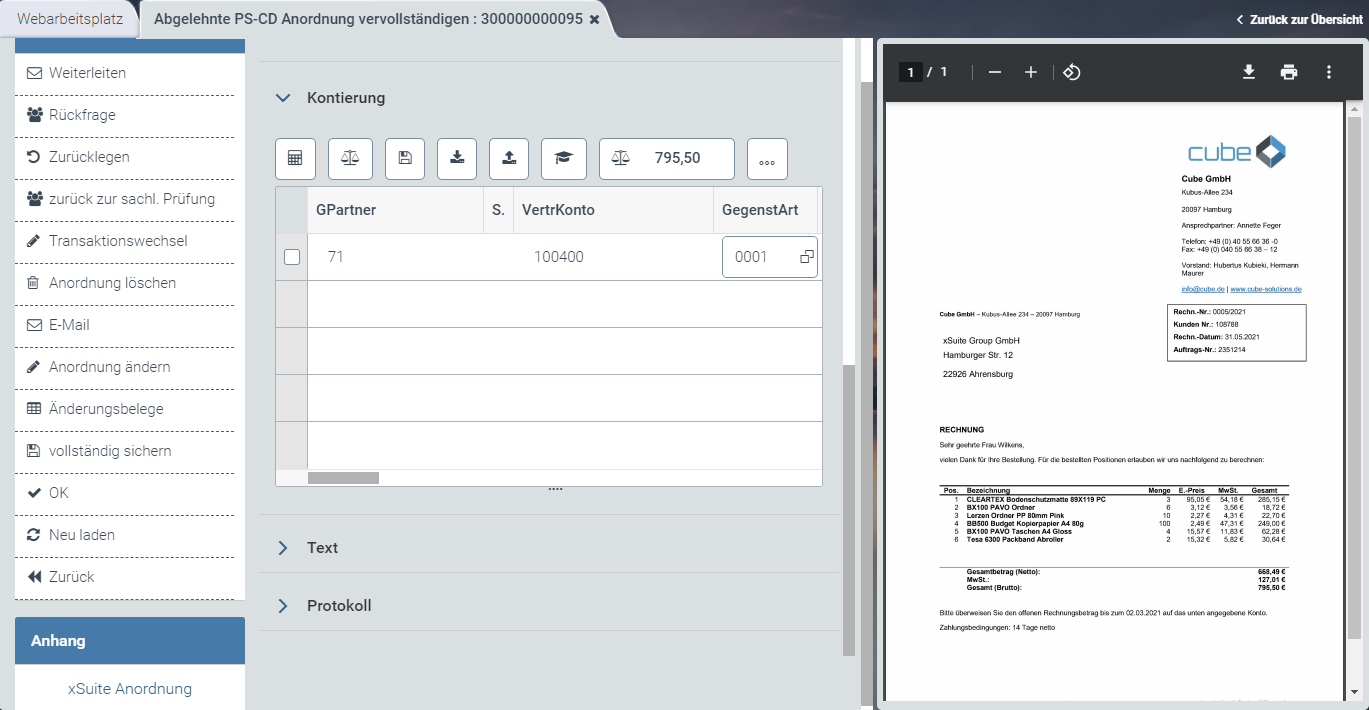Viewport: 1369px width, 710px height.
Task: Print the PDF invoice
Action: (x=1289, y=72)
